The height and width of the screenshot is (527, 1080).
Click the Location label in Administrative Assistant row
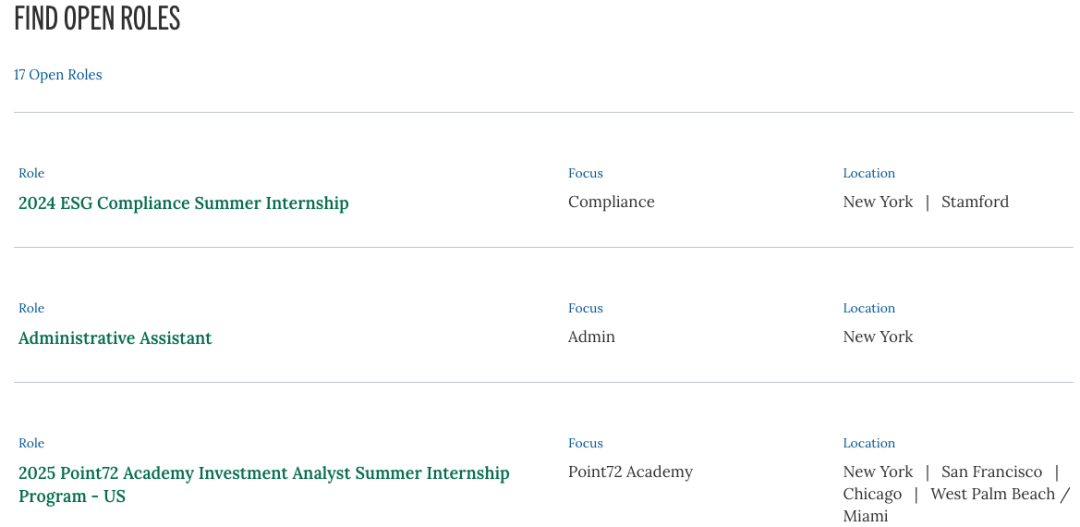pyautogui.click(x=869, y=308)
